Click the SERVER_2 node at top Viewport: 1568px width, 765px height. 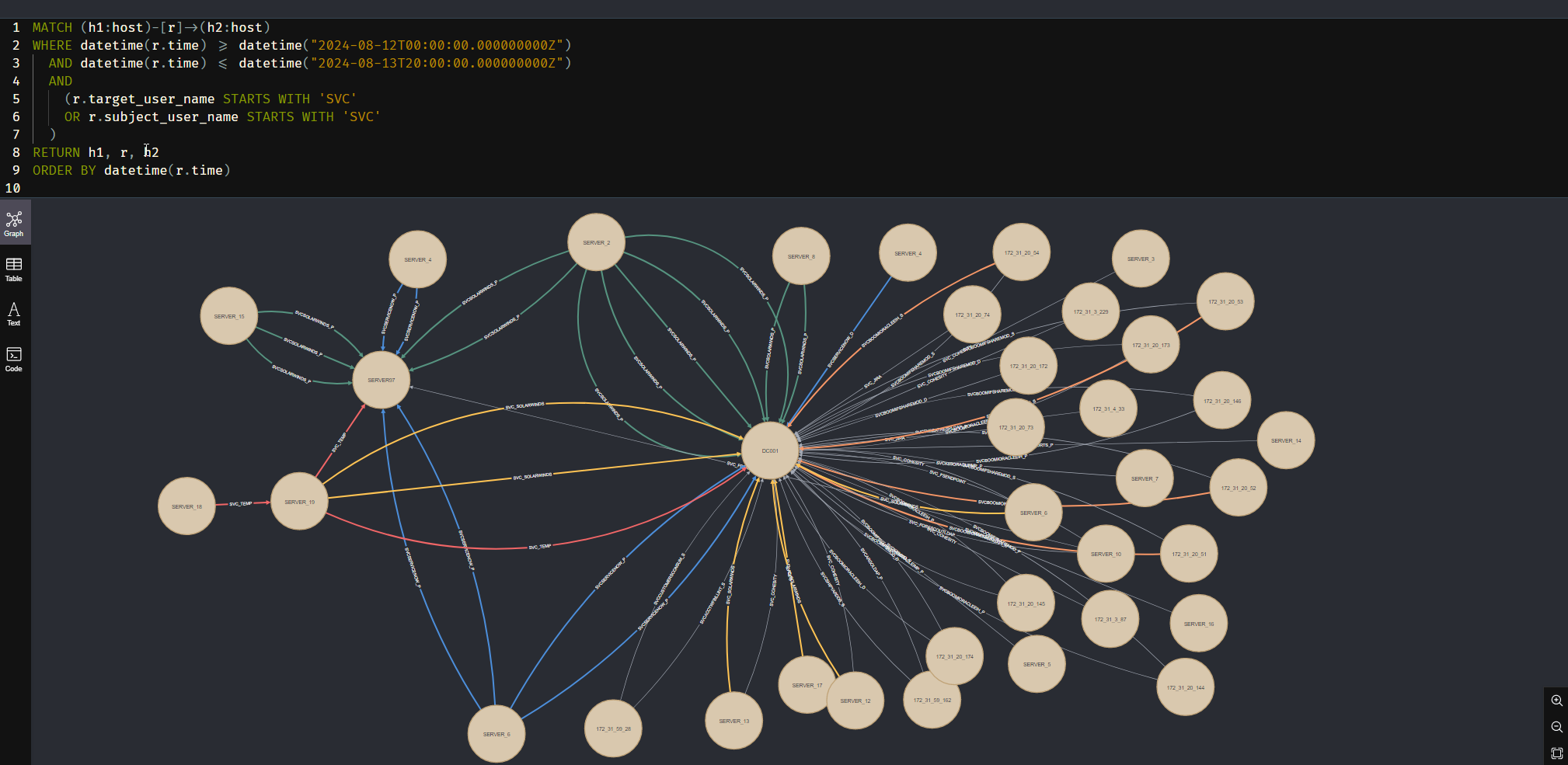[597, 242]
